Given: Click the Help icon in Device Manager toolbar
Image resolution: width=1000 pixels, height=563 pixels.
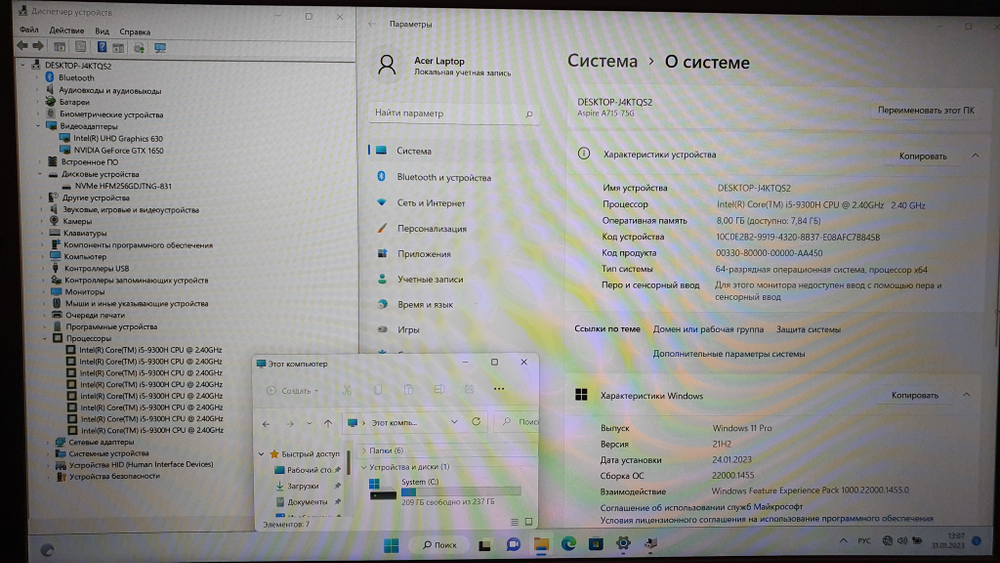Looking at the screenshot, I should (x=102, y=47).
